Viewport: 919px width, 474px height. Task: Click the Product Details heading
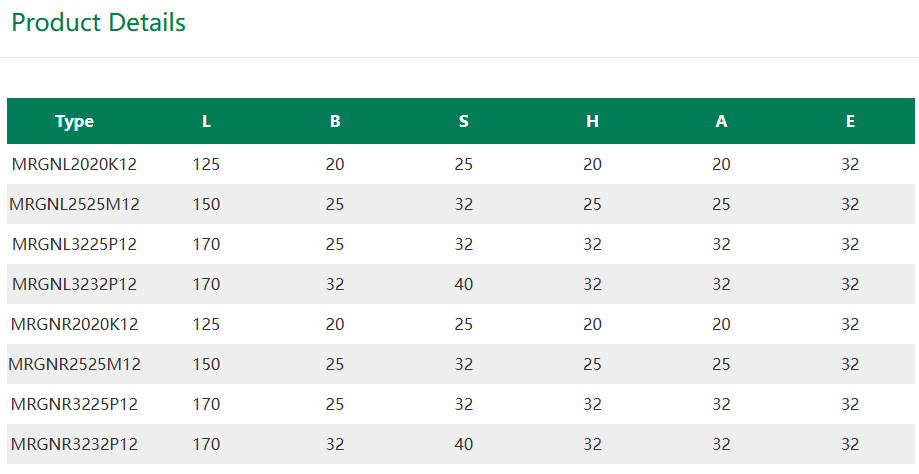click(98, 23)
